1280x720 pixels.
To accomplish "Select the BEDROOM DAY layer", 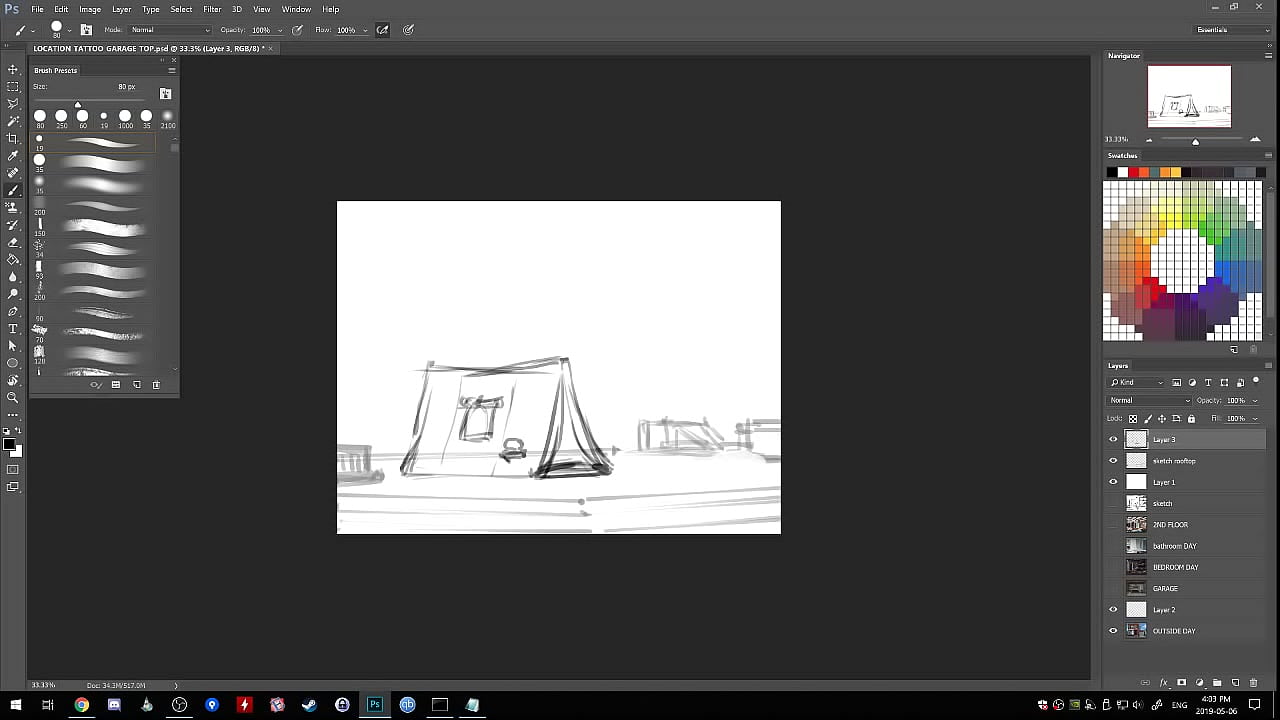I will [x=1175, y=567].
